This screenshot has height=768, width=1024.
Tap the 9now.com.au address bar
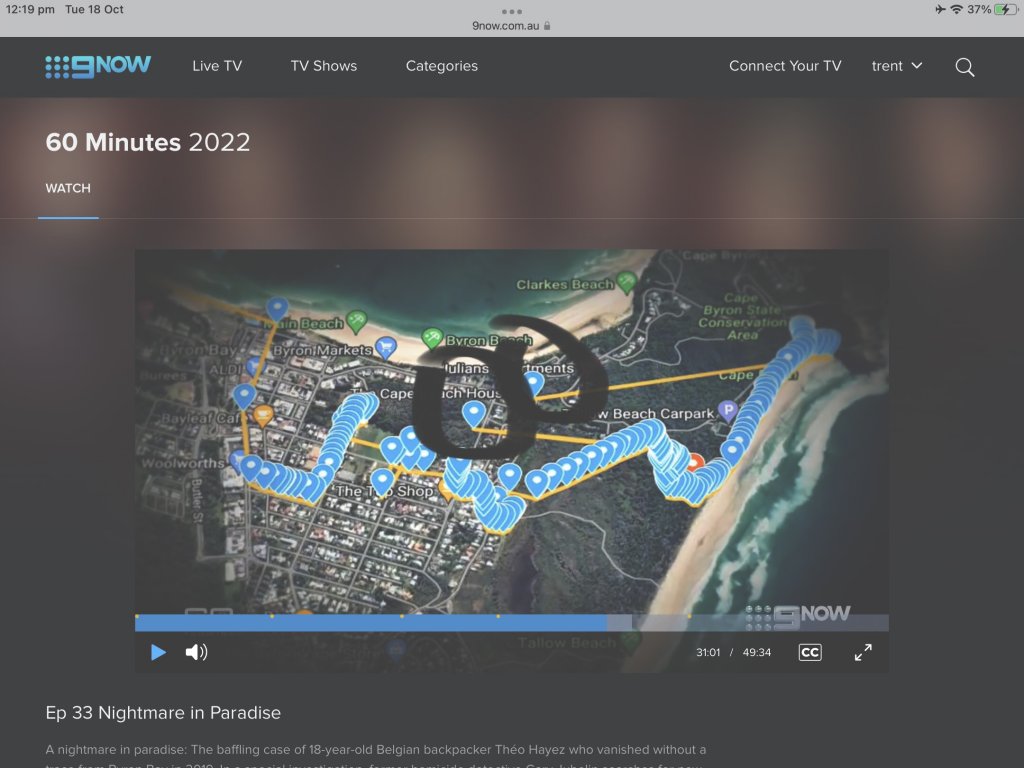[x=511, y=26]
